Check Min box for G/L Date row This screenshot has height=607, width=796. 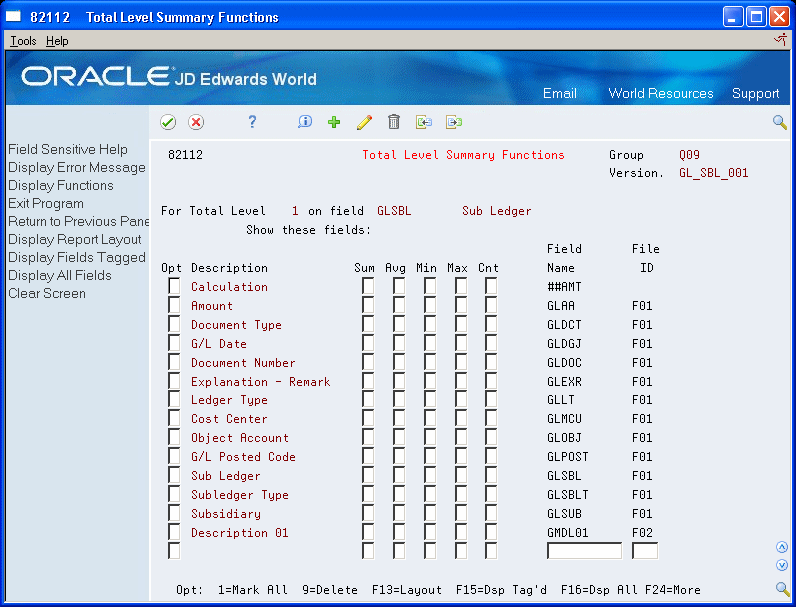[x=429, y=343]
